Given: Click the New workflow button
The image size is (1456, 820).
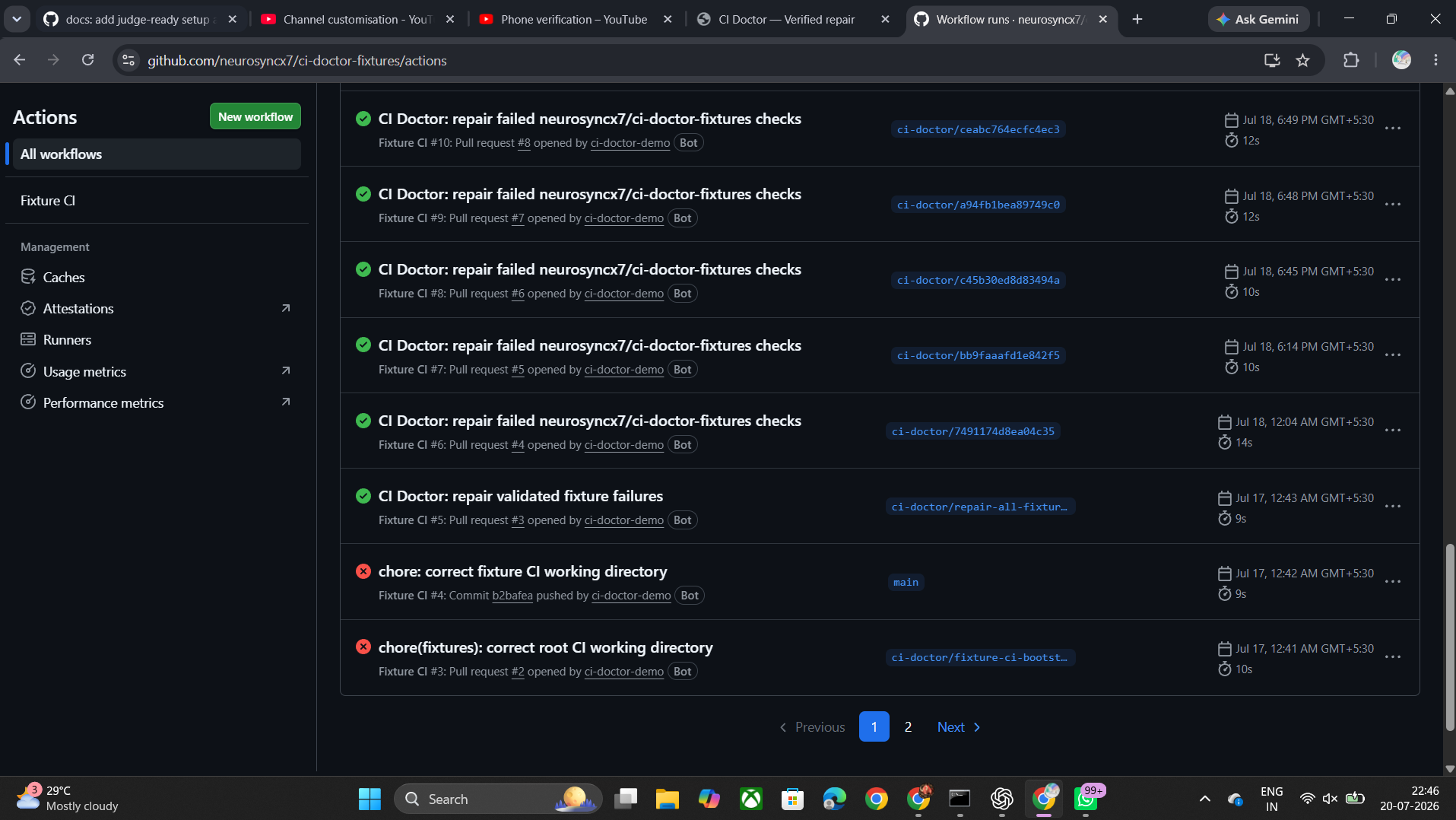Looking at the screenshot, I should (x=255, y=116).
